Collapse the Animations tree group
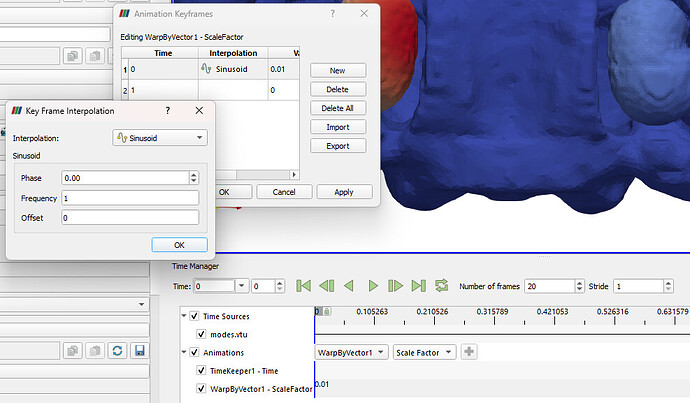The height and width of the screenshot is (403, 690). point(184,352)
